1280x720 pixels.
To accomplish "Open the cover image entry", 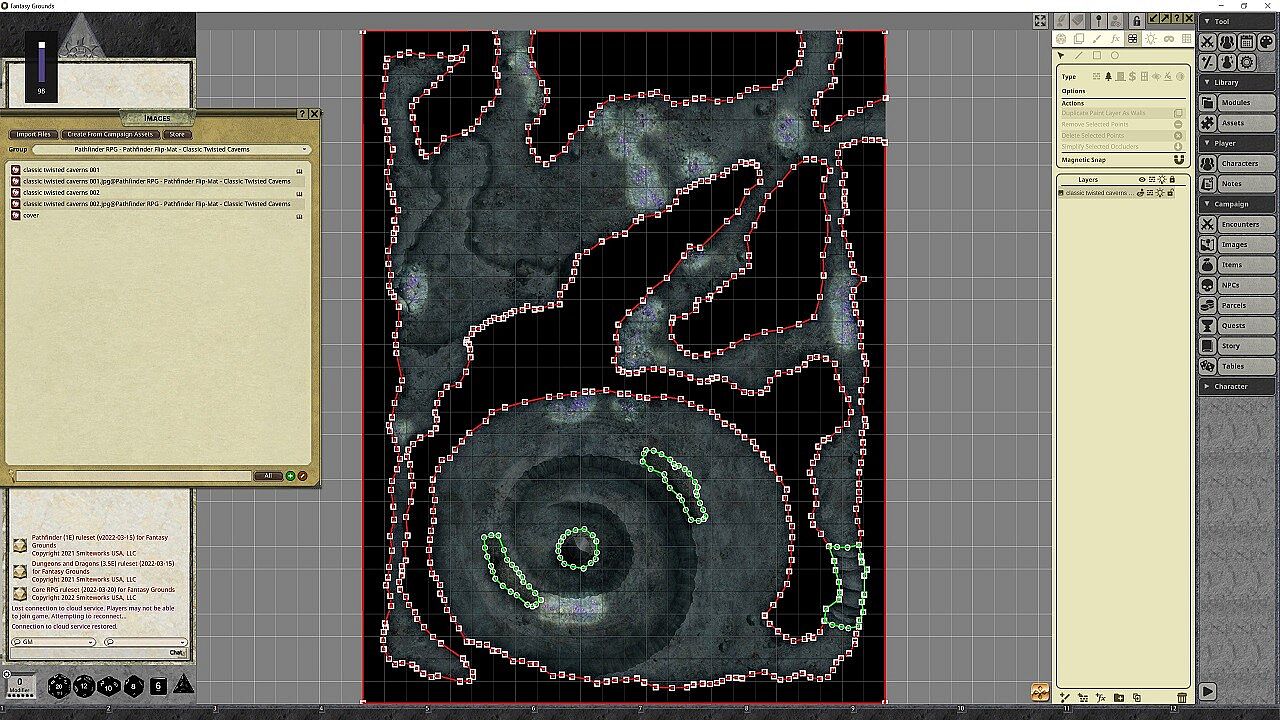I will click(x=157, y=215).
